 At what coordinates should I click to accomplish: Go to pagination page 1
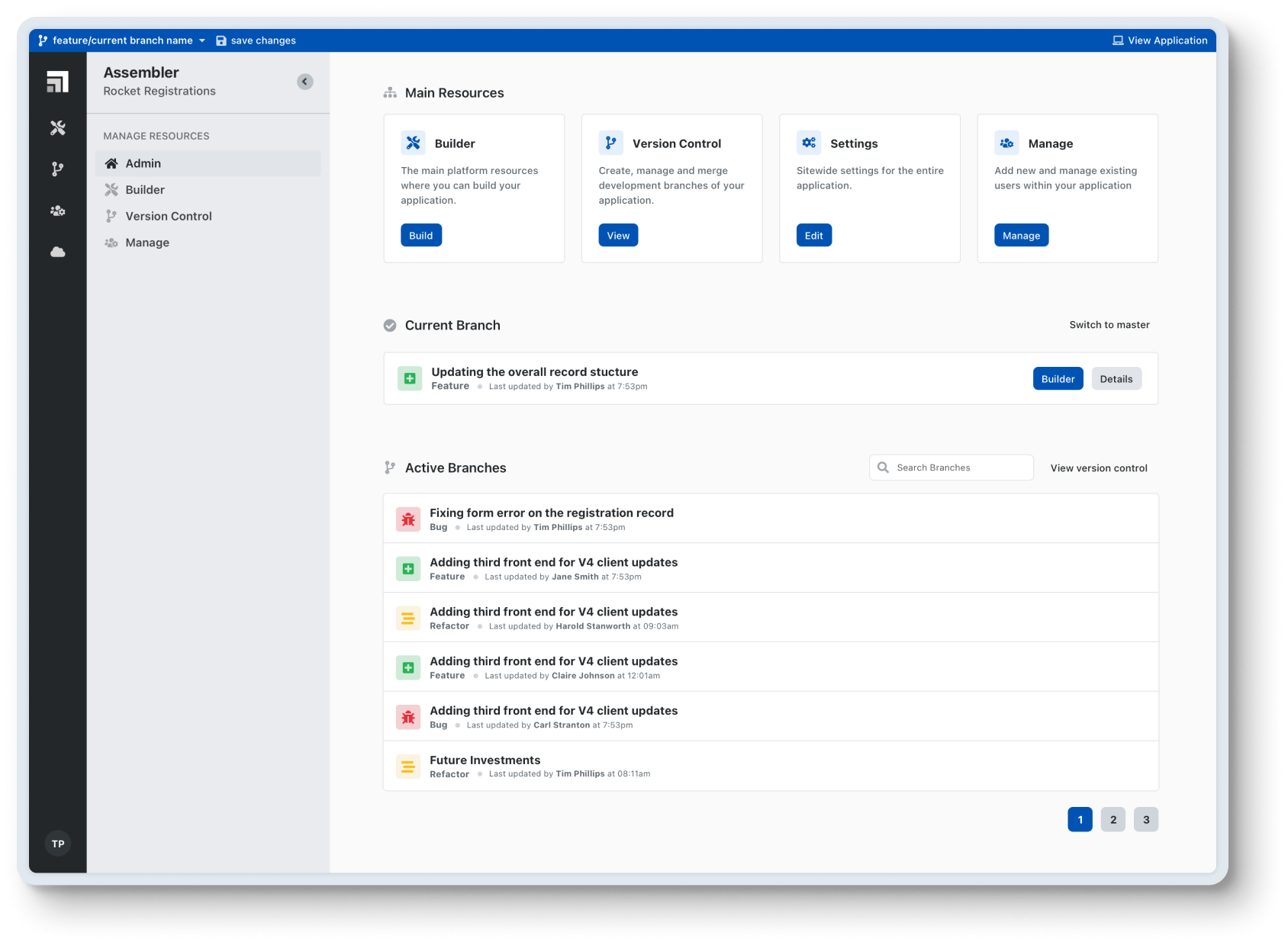1080,819
